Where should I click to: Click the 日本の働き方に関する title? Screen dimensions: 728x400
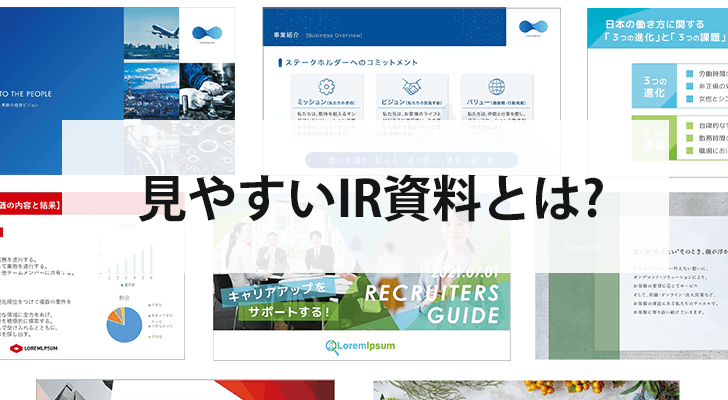coord(655,24)
